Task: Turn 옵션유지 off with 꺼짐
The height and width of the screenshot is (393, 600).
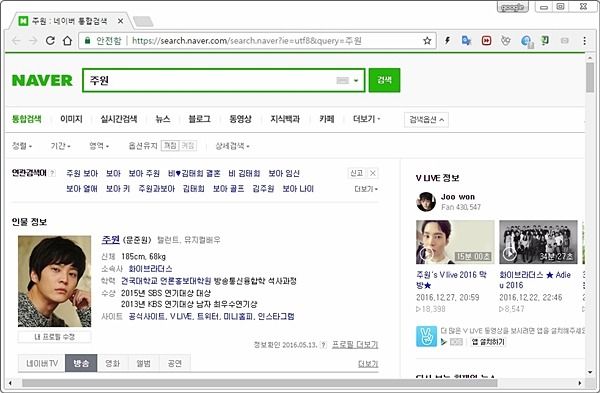Action: click(170, 146)
